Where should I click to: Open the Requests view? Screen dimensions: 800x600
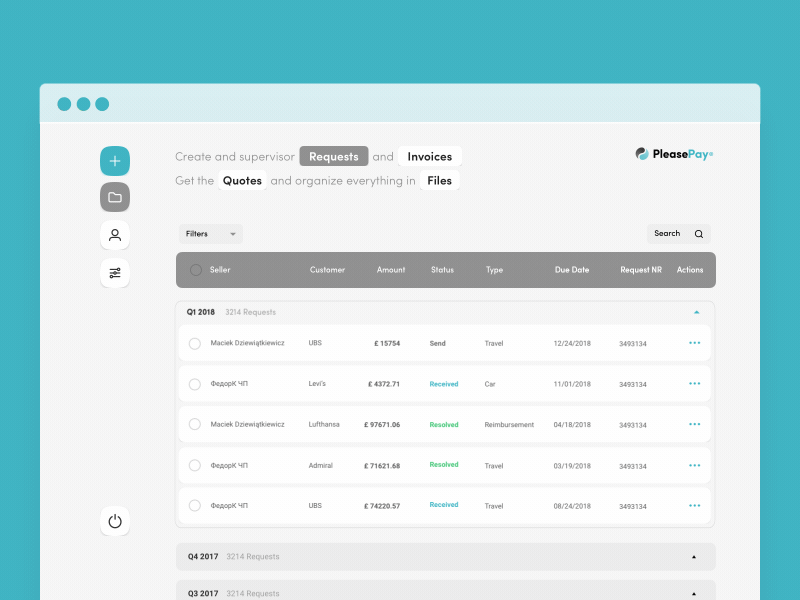334,156
